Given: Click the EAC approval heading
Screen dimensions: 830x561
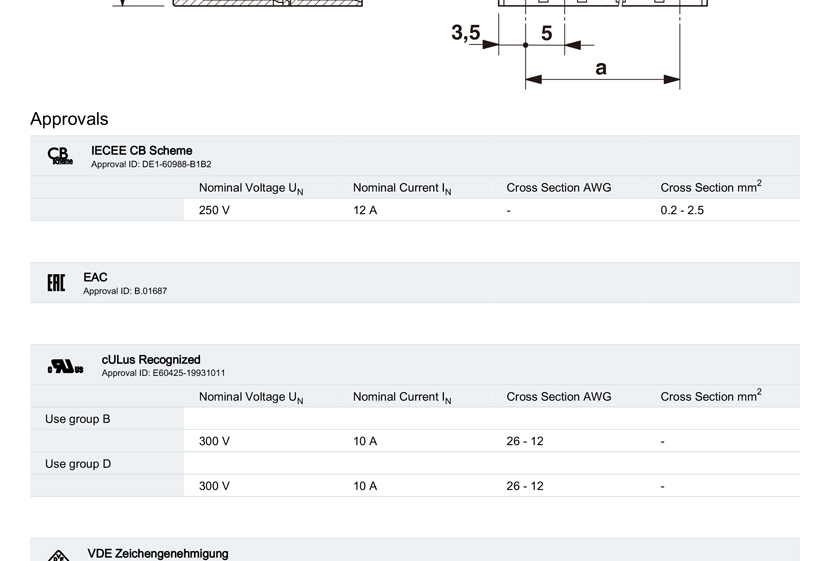Looking at the screenshot, I should [x=95, y=277].
